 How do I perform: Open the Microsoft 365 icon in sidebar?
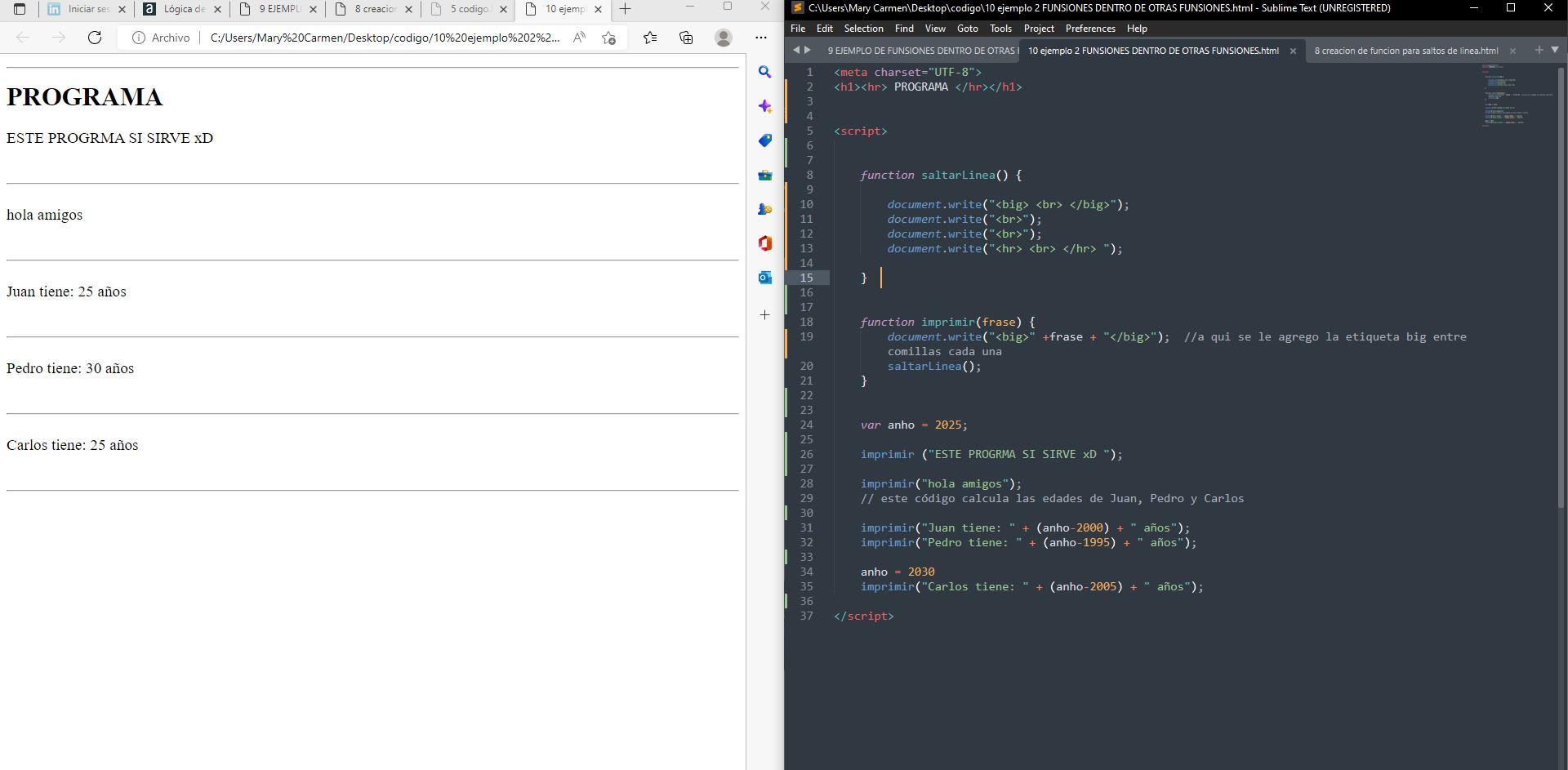(764, 243)
